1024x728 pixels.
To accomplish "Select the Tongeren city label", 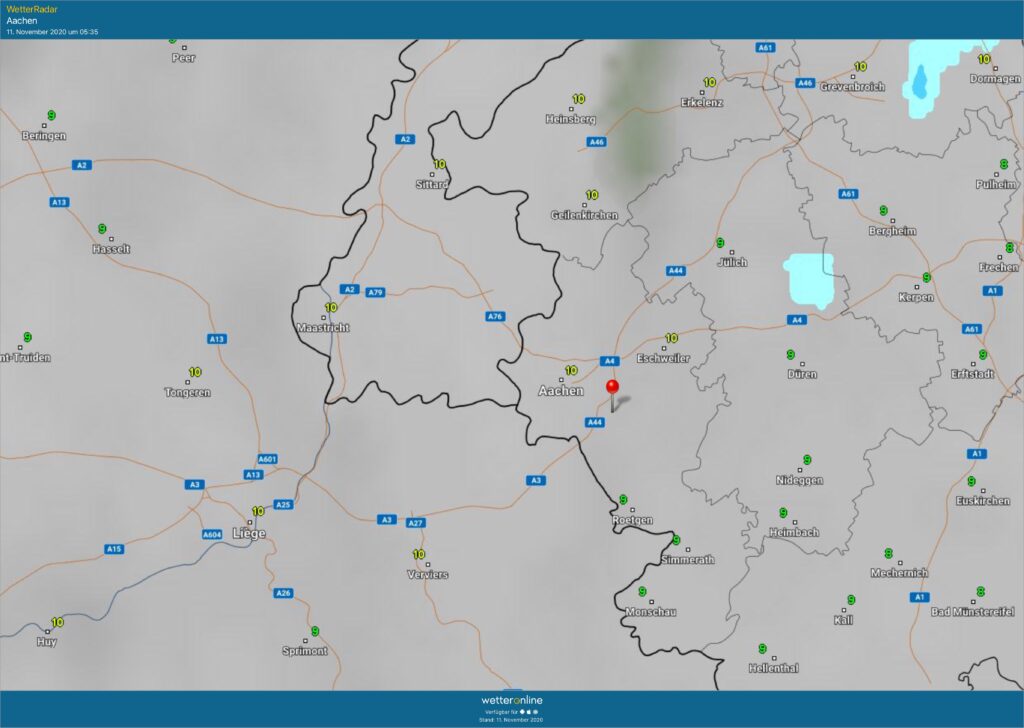I will [x=187, y=392].
